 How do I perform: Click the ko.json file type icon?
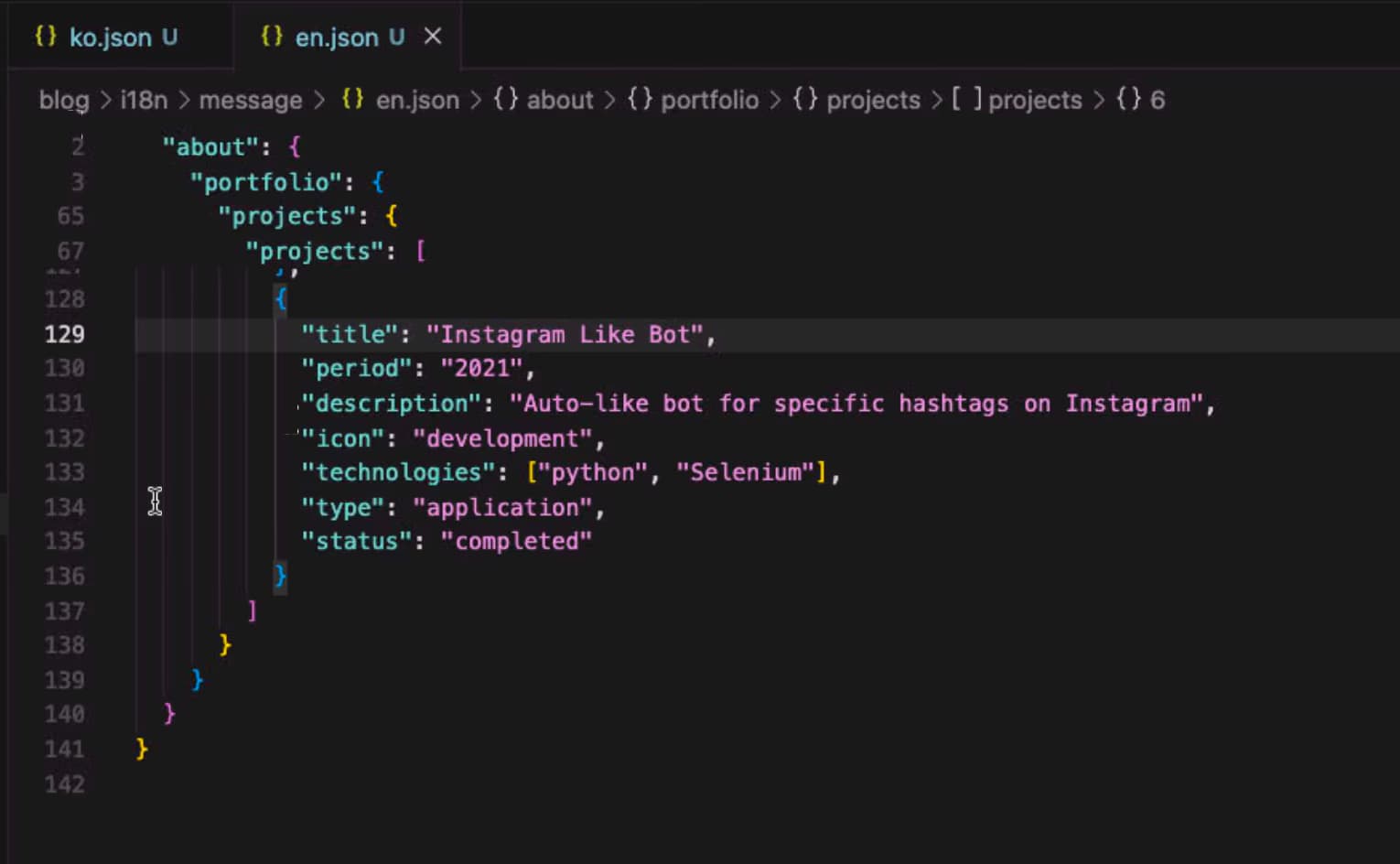coord(46,37)
